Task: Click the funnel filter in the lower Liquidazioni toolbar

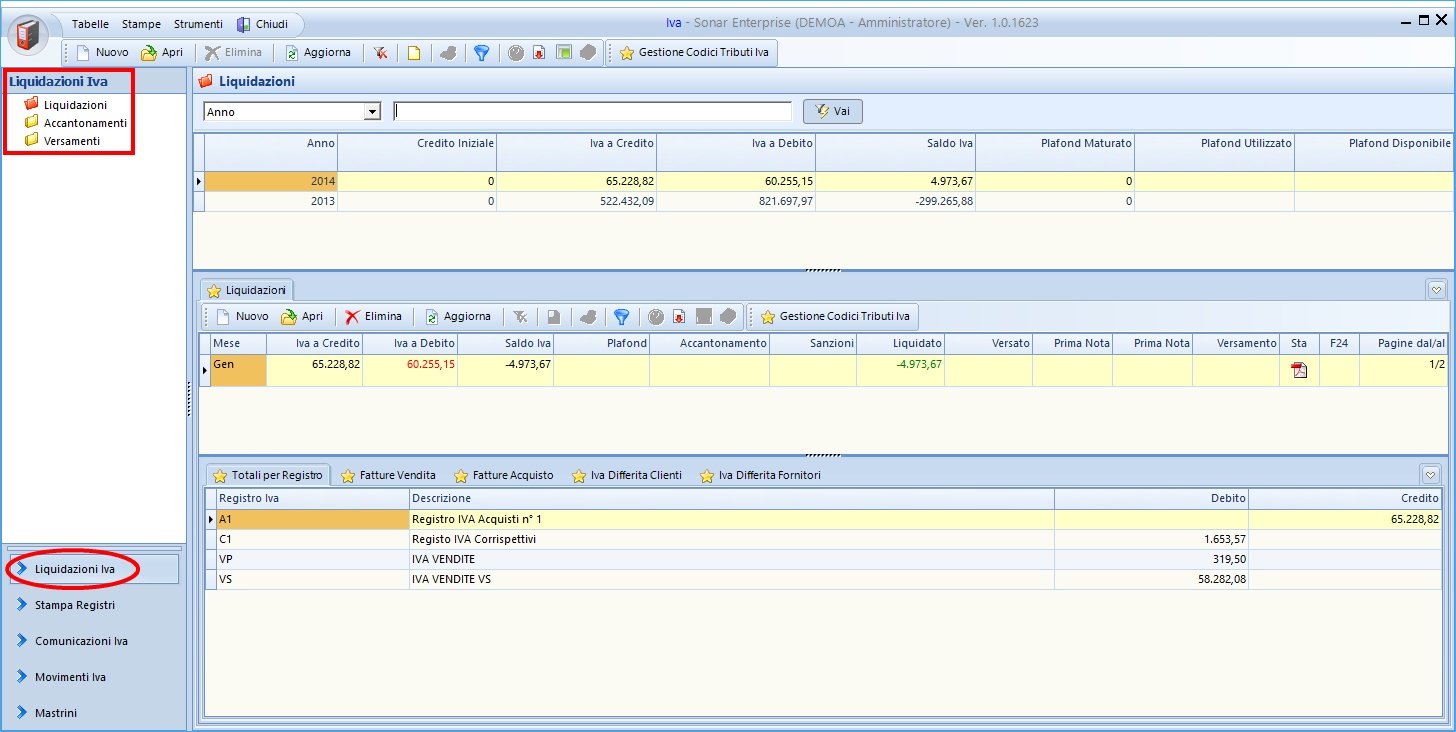Action: click(621, 317)
